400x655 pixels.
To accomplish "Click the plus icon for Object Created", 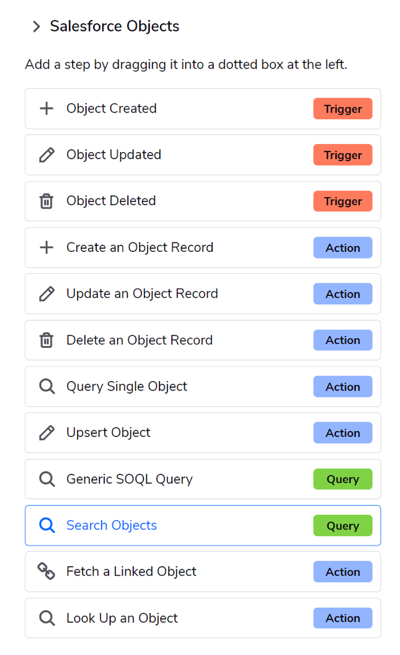I will tap(46, 109).
